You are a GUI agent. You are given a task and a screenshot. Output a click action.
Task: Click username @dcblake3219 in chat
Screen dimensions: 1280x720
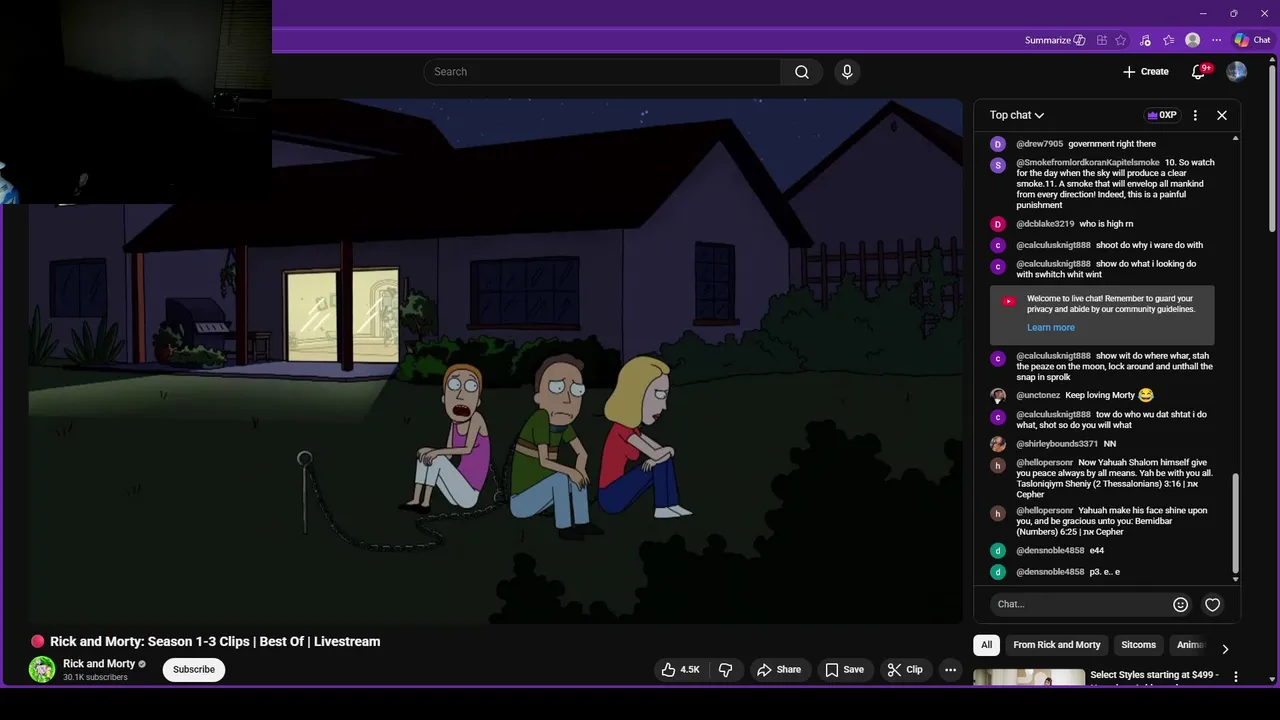[x=1045, y=224]
